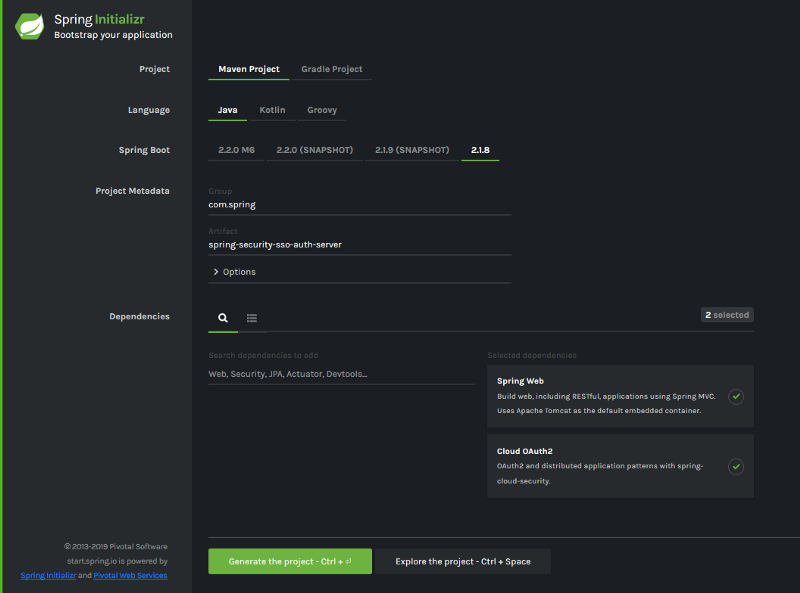
Task: Click the Spring Web dependency title
Action: click(520, 381)
